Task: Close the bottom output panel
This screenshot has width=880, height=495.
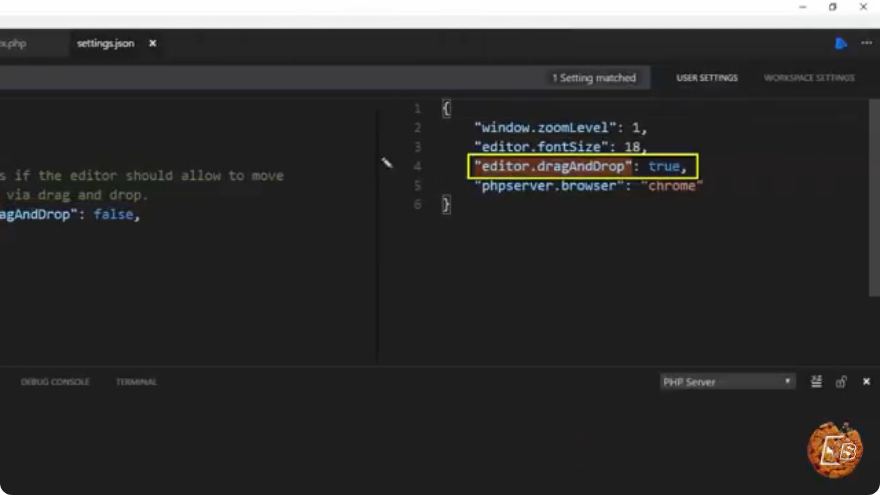Action: 866,382
